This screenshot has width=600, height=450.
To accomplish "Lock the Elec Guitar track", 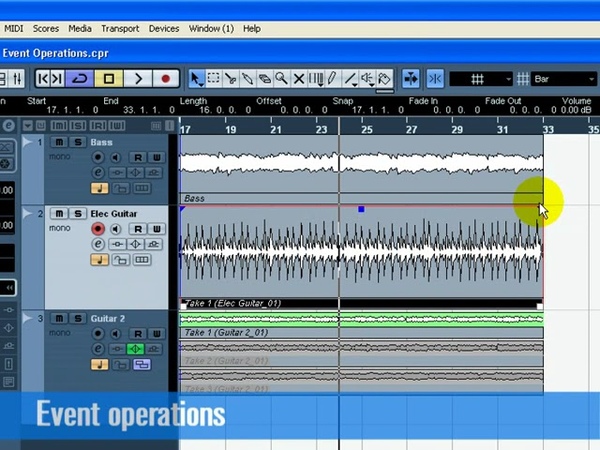I will [121, 260].
